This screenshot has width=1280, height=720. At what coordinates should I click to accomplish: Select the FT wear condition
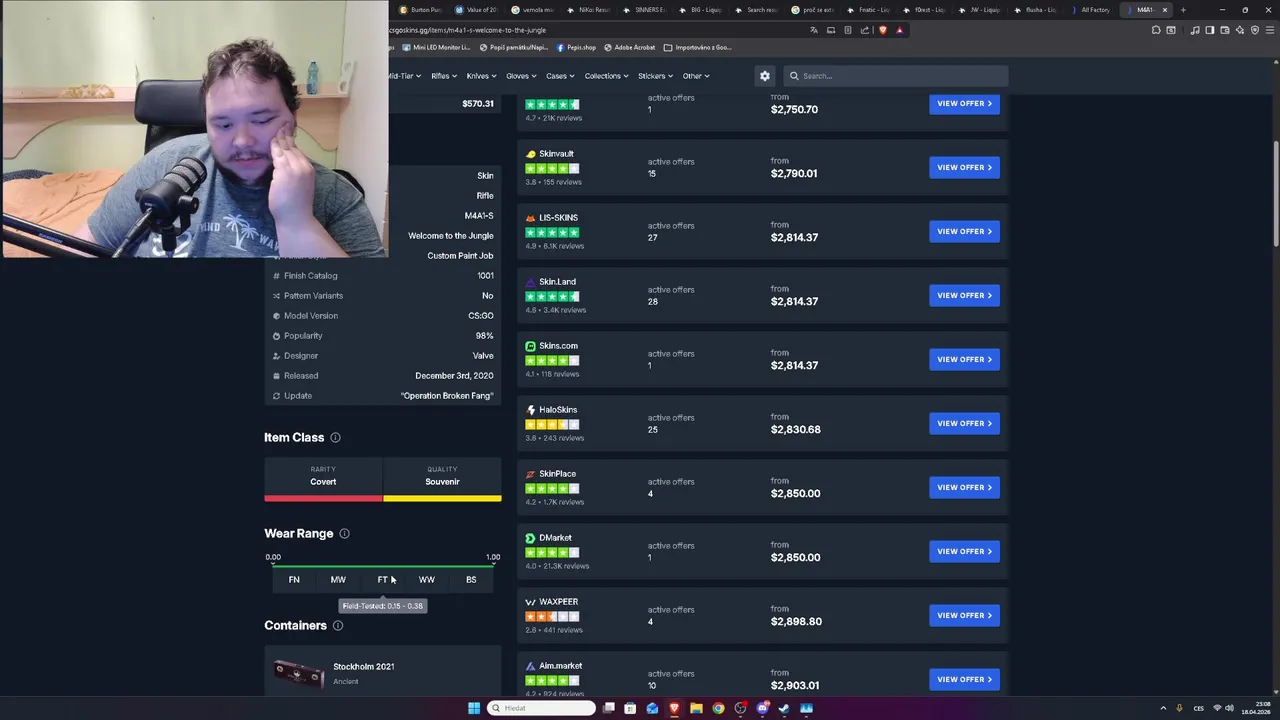(x=382, y=580)
